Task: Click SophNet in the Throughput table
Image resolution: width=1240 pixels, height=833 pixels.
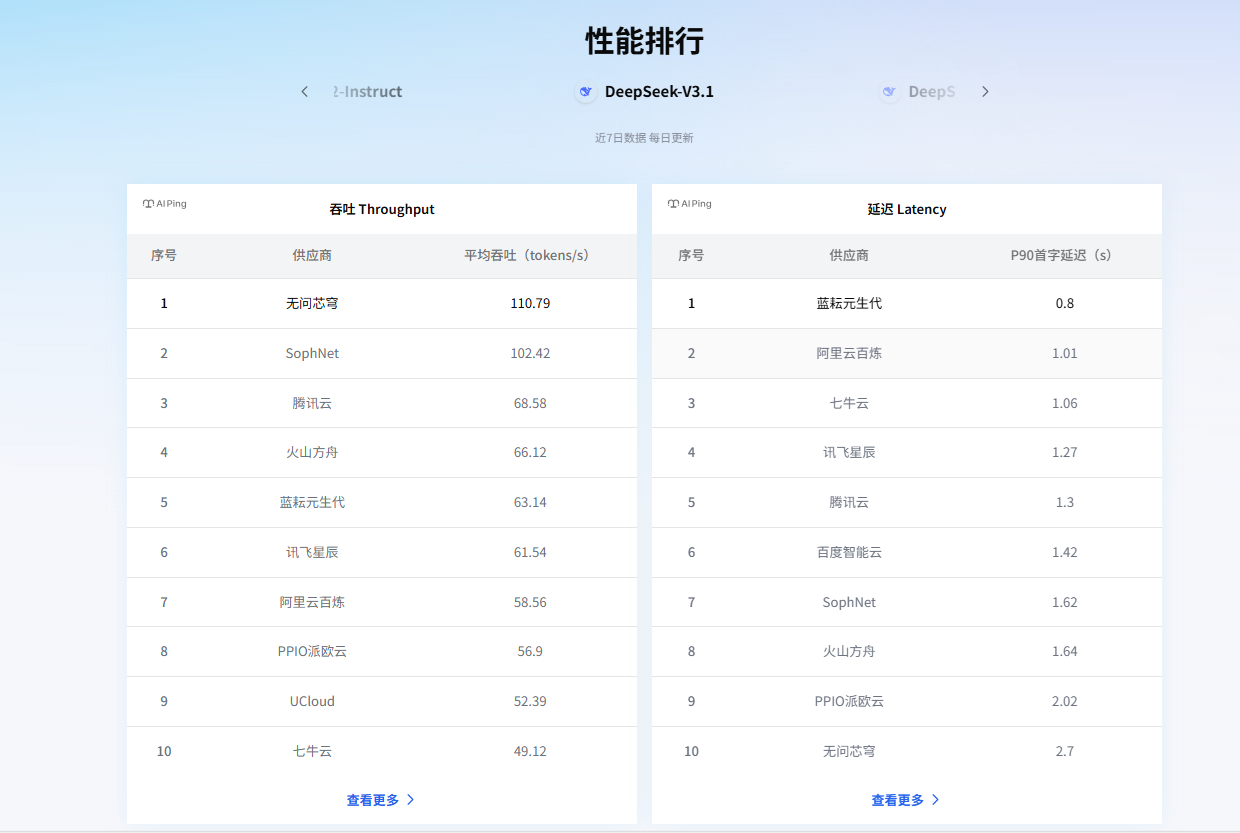Action: (312, 353)
